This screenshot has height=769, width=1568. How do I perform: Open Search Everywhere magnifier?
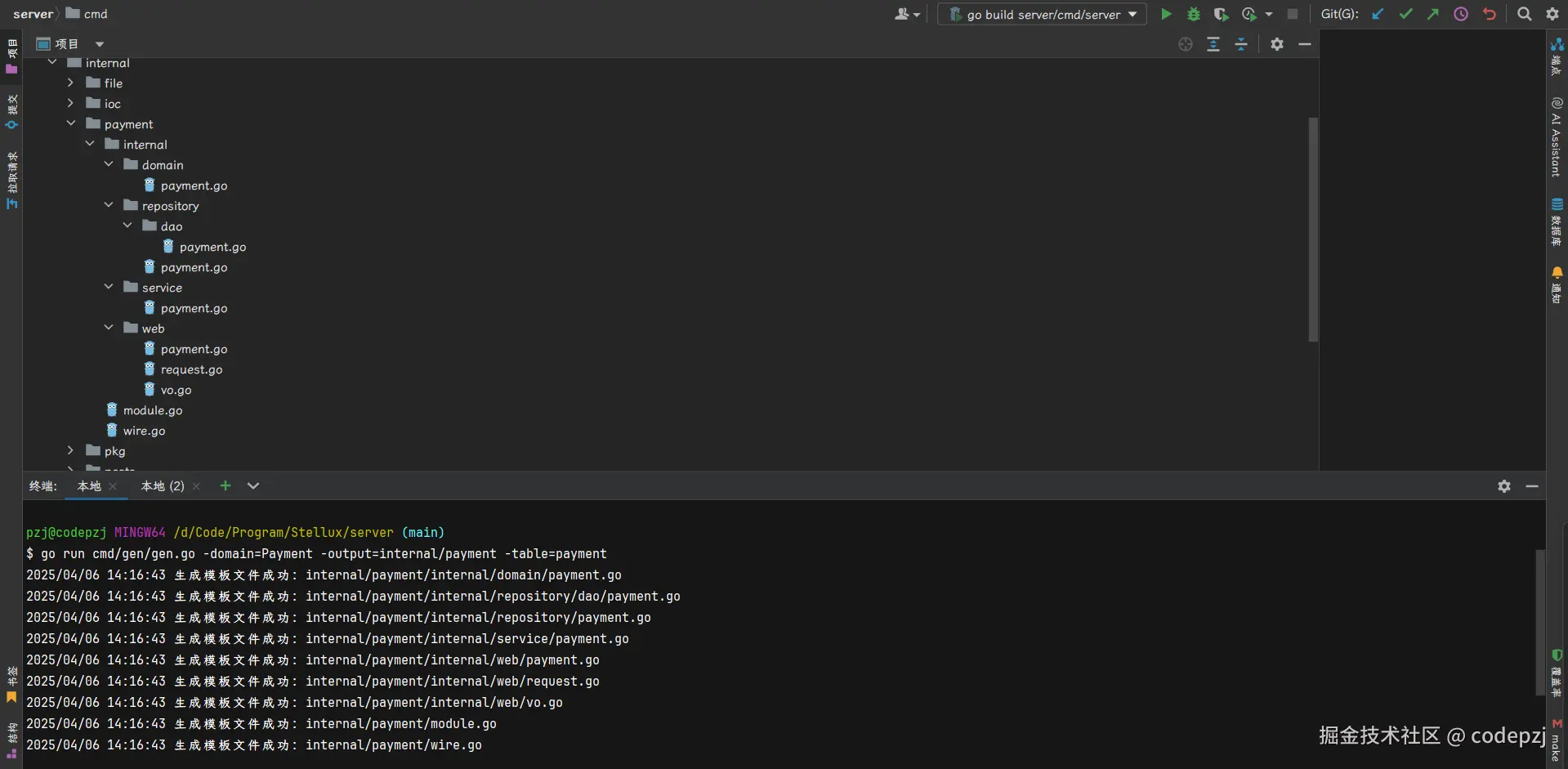[1524, 14]
